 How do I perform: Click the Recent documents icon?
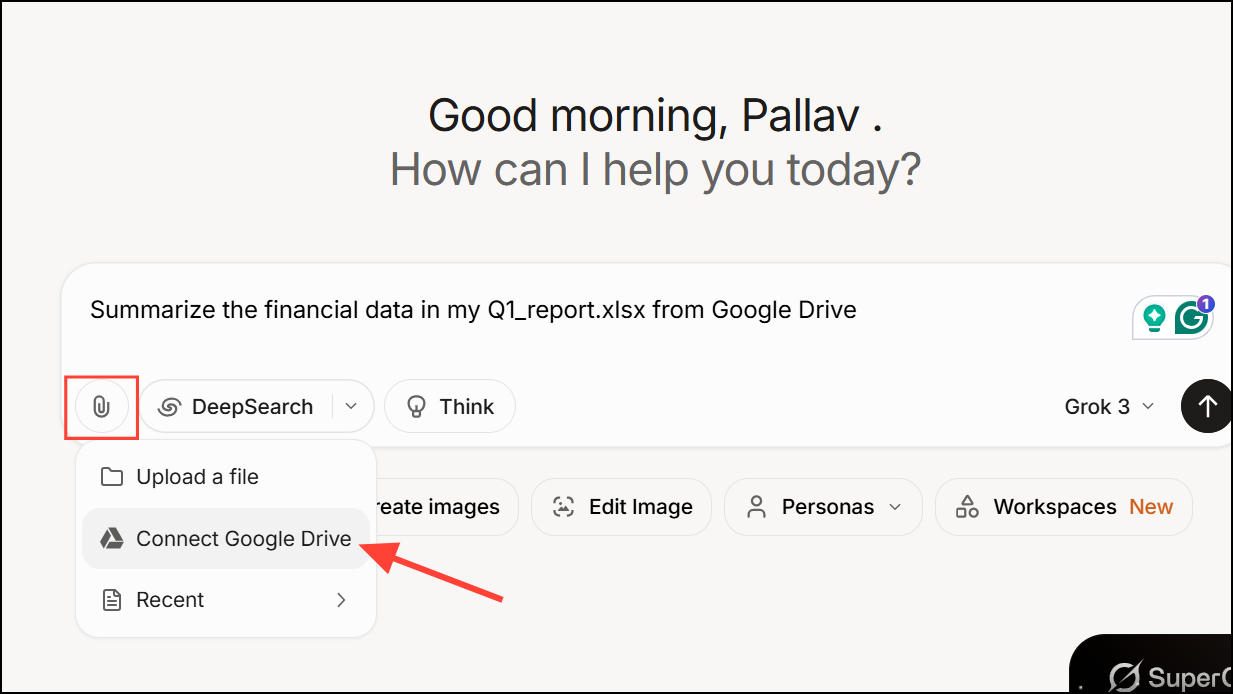(111, 599)
